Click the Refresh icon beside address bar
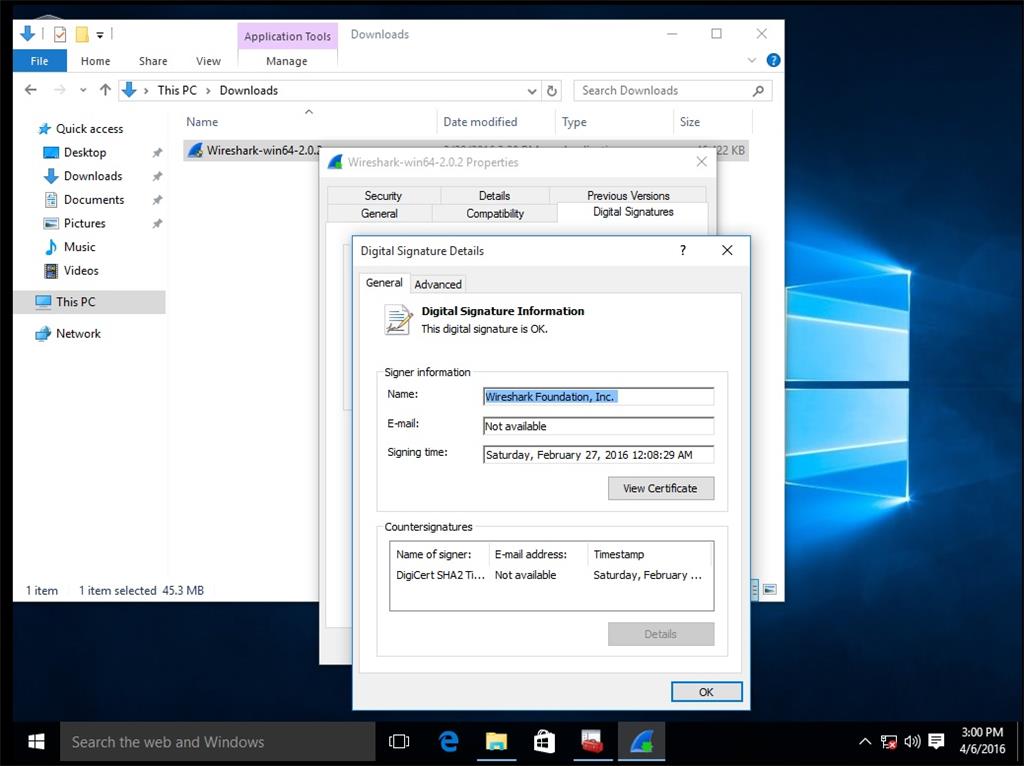The image size is (1024, 766). (x=552, y=90)
